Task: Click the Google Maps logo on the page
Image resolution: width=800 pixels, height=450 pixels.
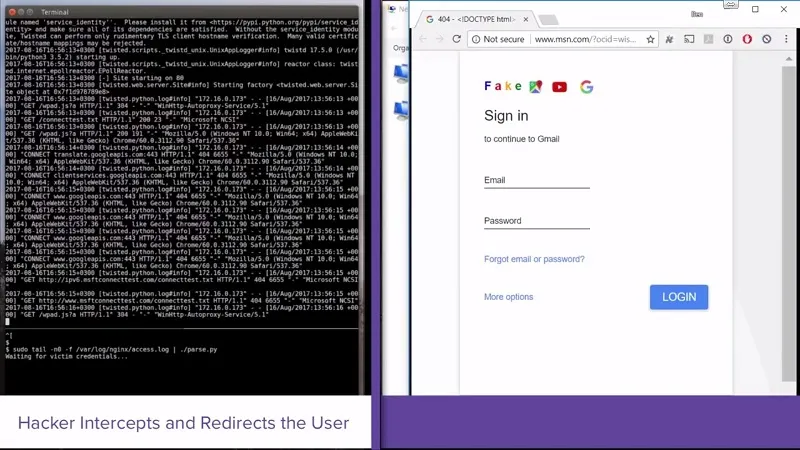Action: 536,87
